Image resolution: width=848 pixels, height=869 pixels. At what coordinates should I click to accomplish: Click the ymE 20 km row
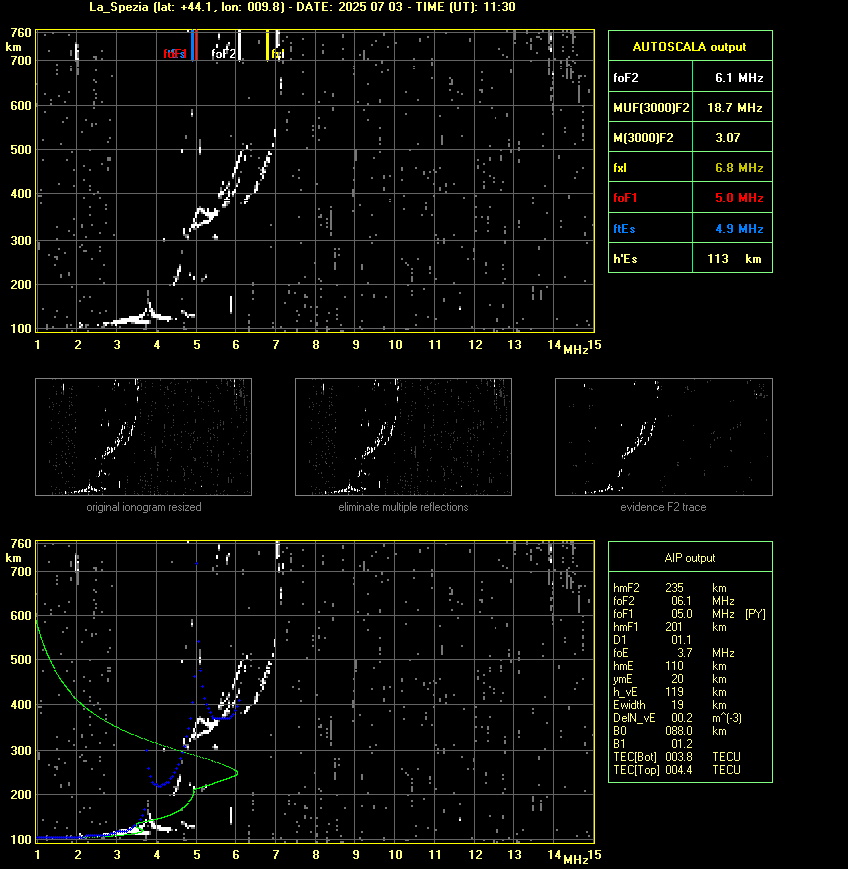coord(670,679)
